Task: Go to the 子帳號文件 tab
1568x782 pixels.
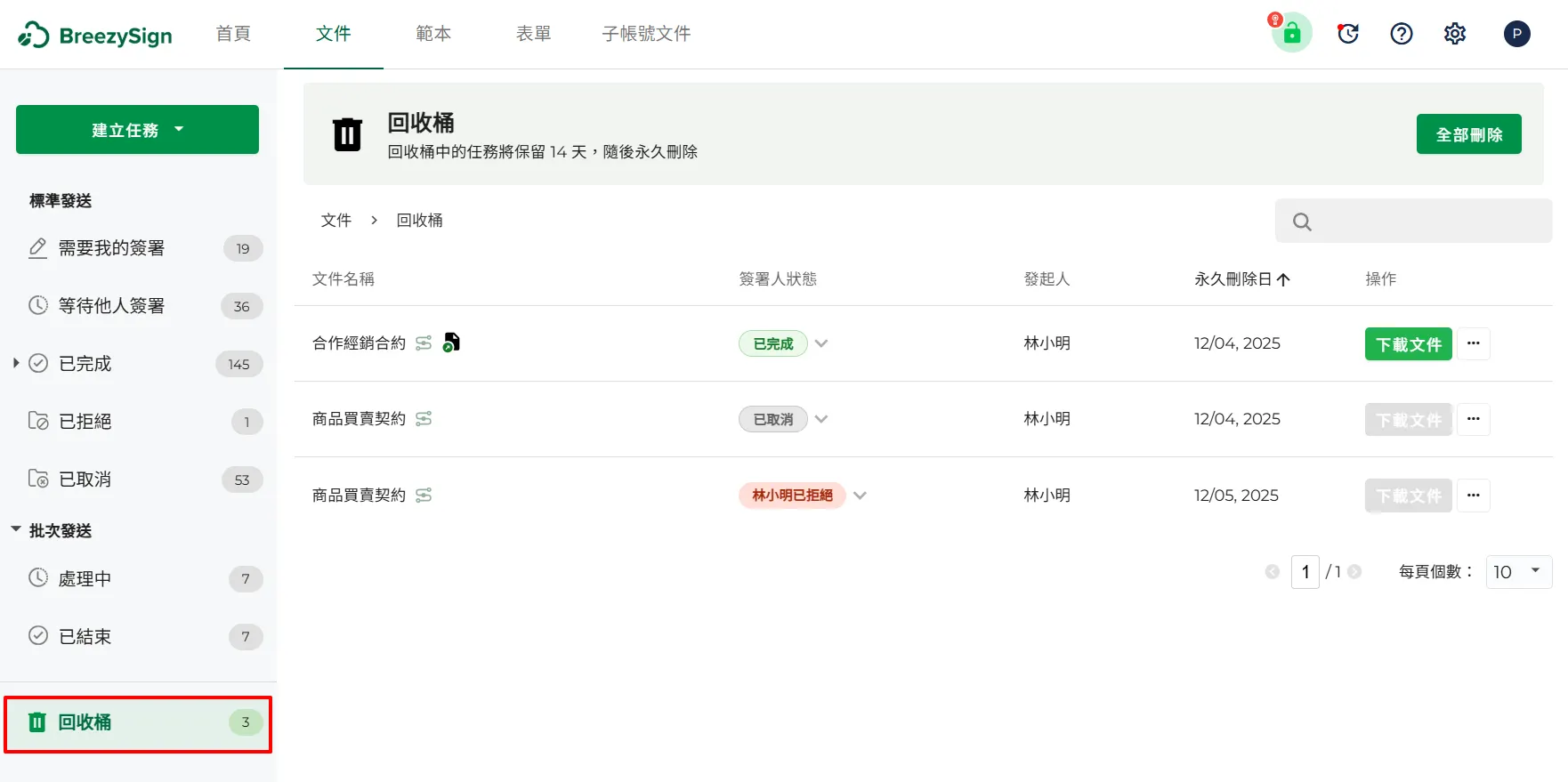Action: [646, 34]
